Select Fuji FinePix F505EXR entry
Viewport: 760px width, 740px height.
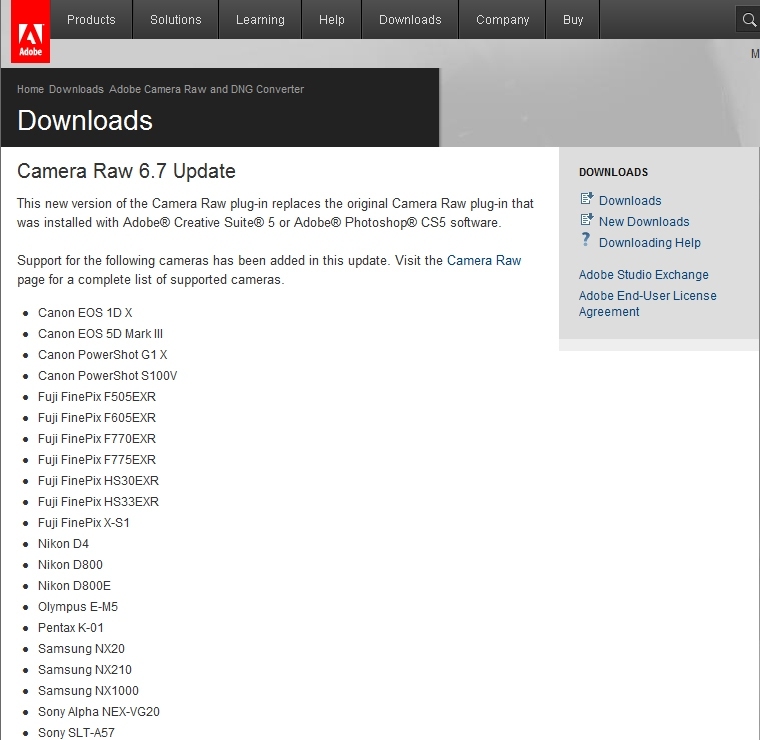point(97,397)
